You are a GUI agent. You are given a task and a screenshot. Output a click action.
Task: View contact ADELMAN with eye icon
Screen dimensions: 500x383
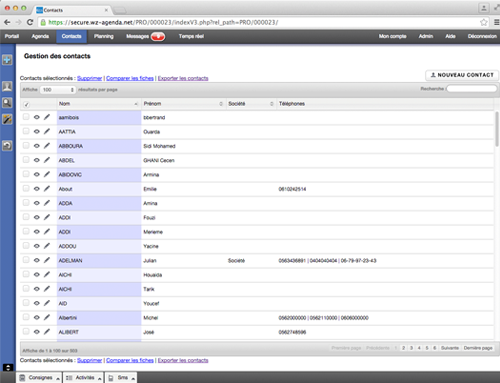tap(37, 261)
